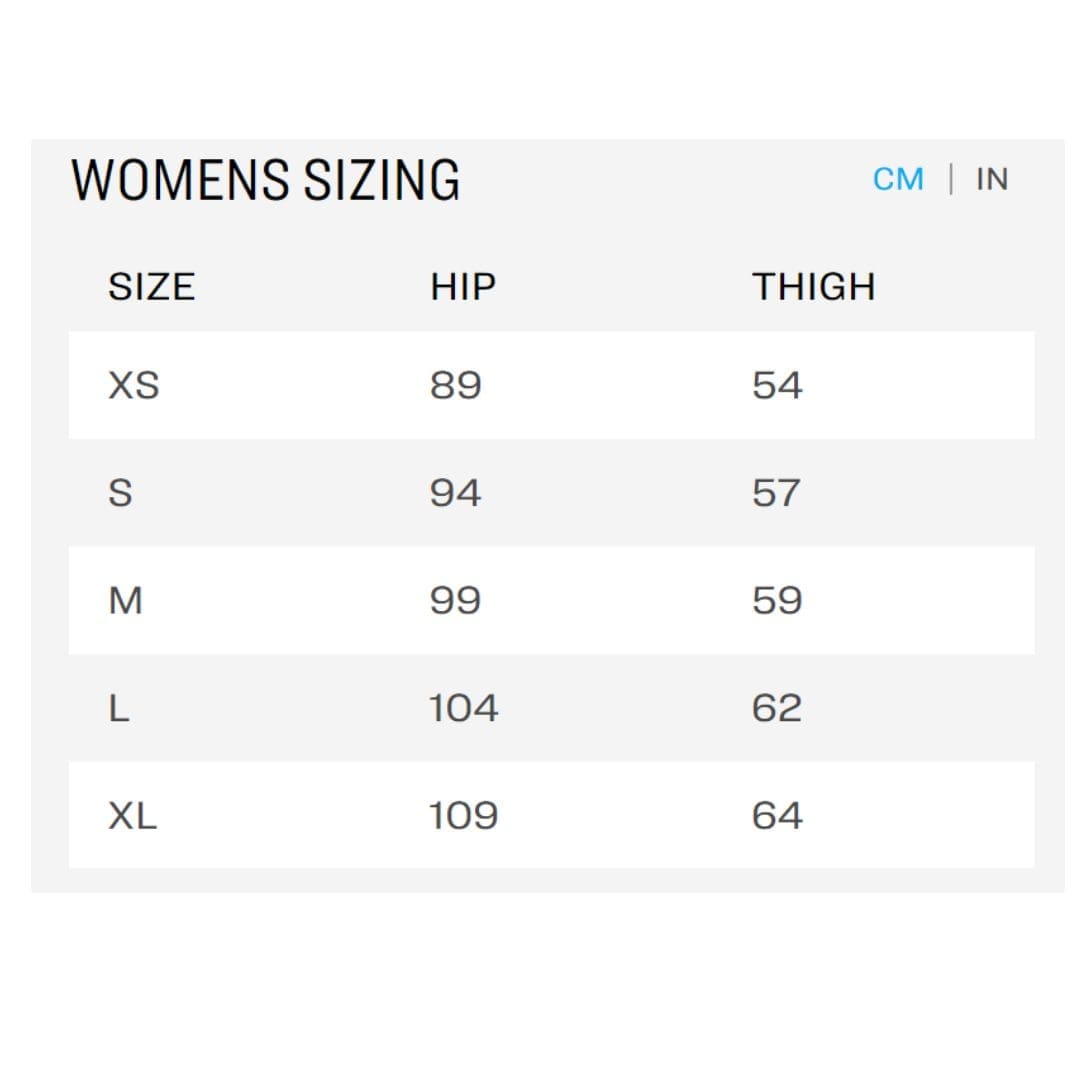
Task: Click the HIP column header
Action: pos(463,287)
